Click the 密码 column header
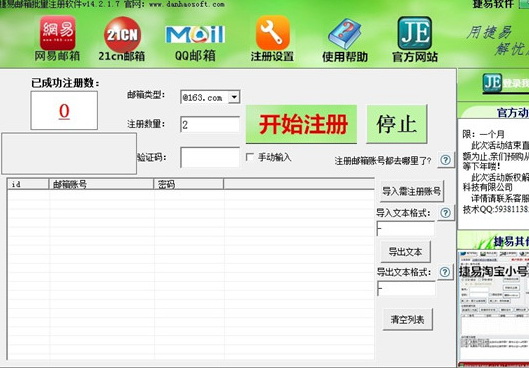 (x=189, y=184)
